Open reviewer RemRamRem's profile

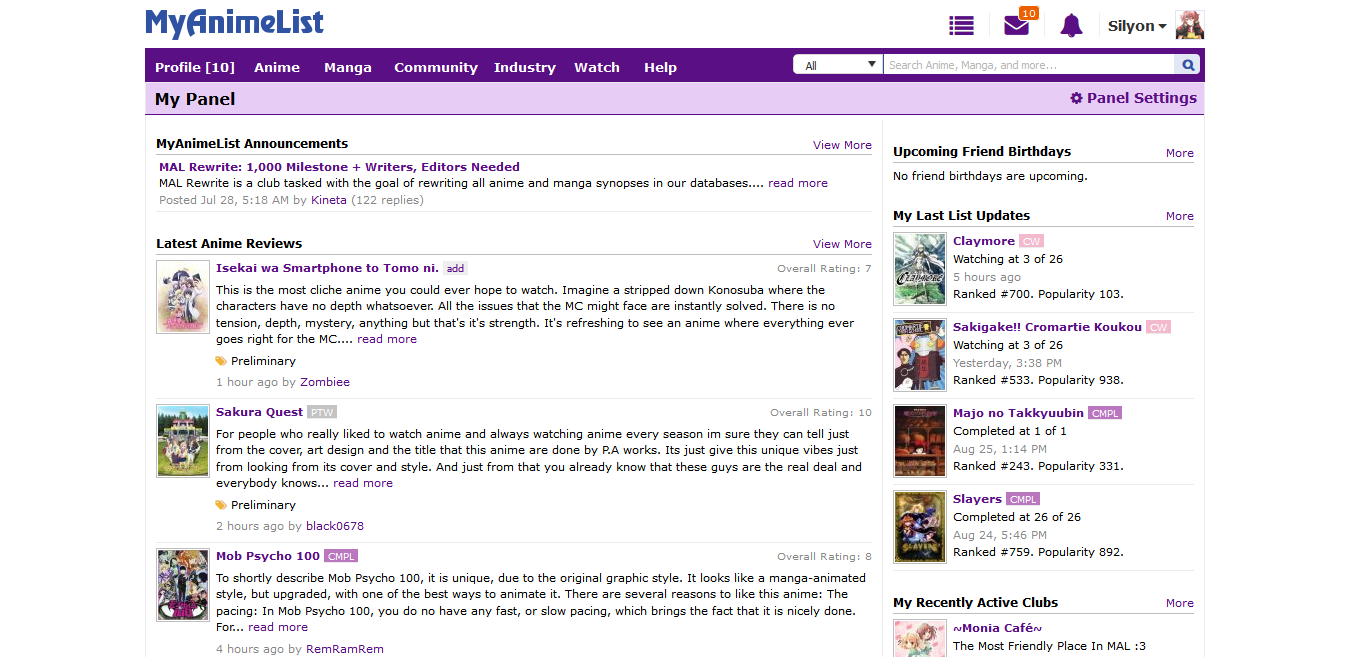point(345,649)
